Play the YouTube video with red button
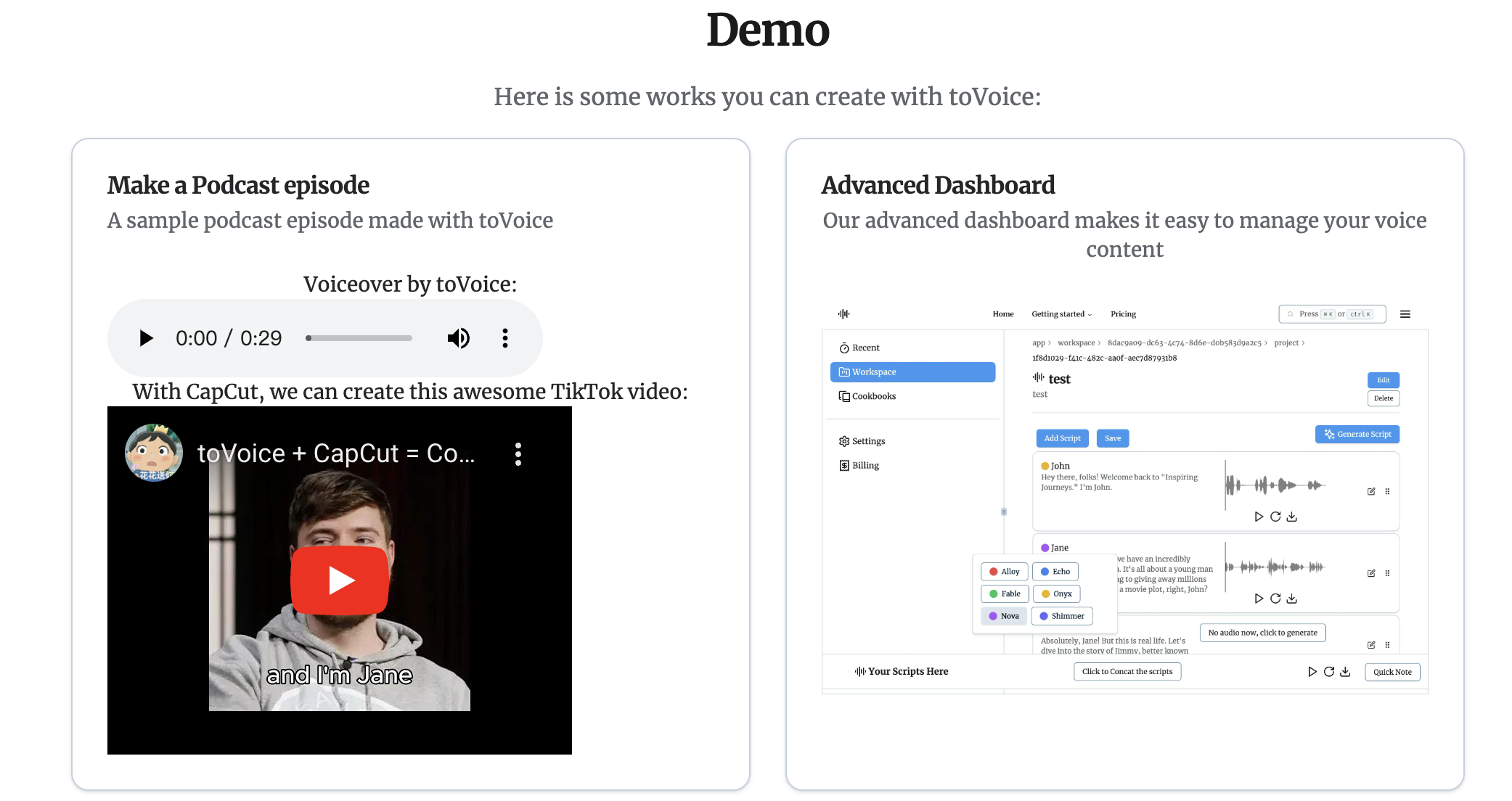The height and width of the screenshot is (801, 1512). [340, 580]
